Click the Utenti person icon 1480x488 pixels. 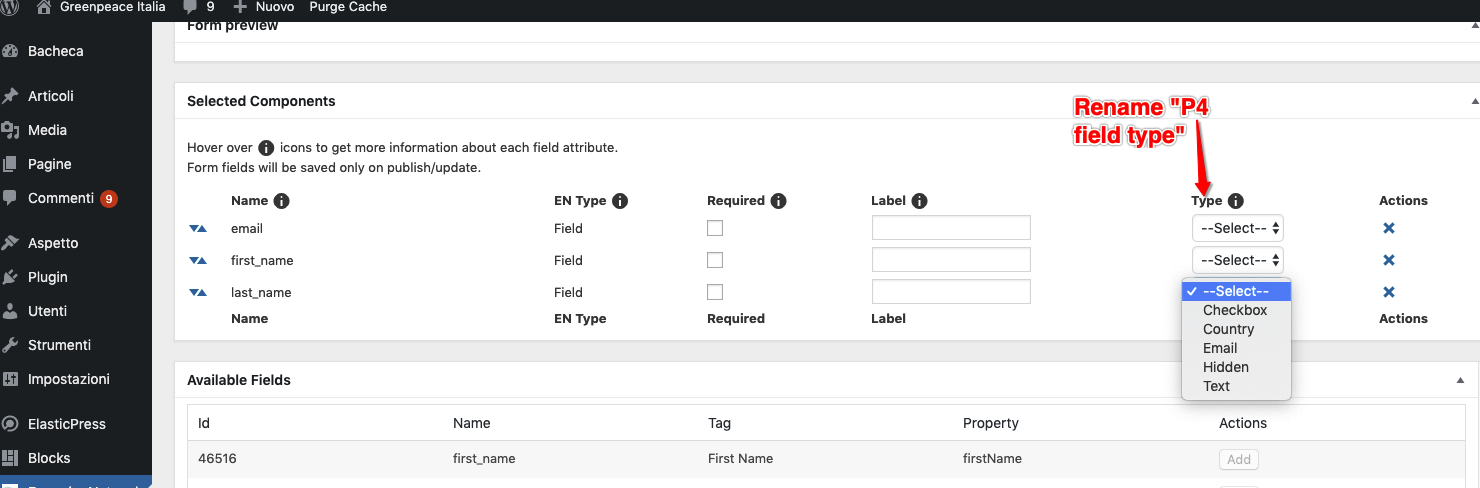(10, 311)
